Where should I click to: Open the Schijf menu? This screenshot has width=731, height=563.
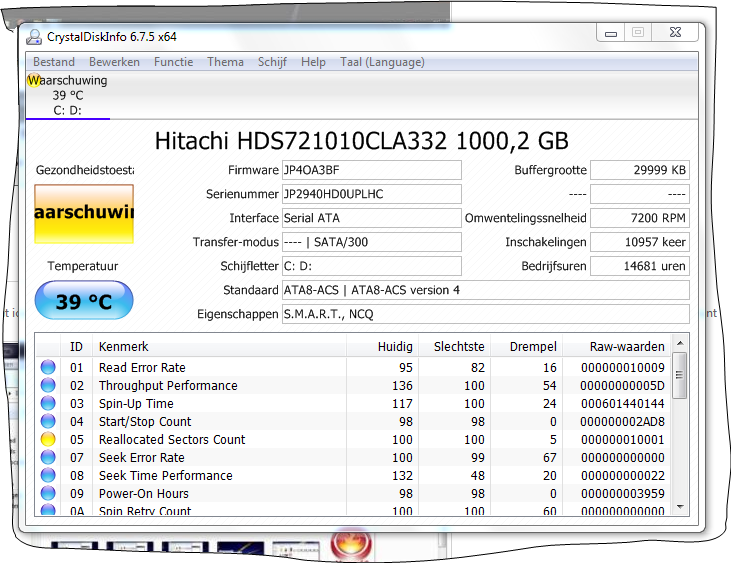(x=272, y=62)
